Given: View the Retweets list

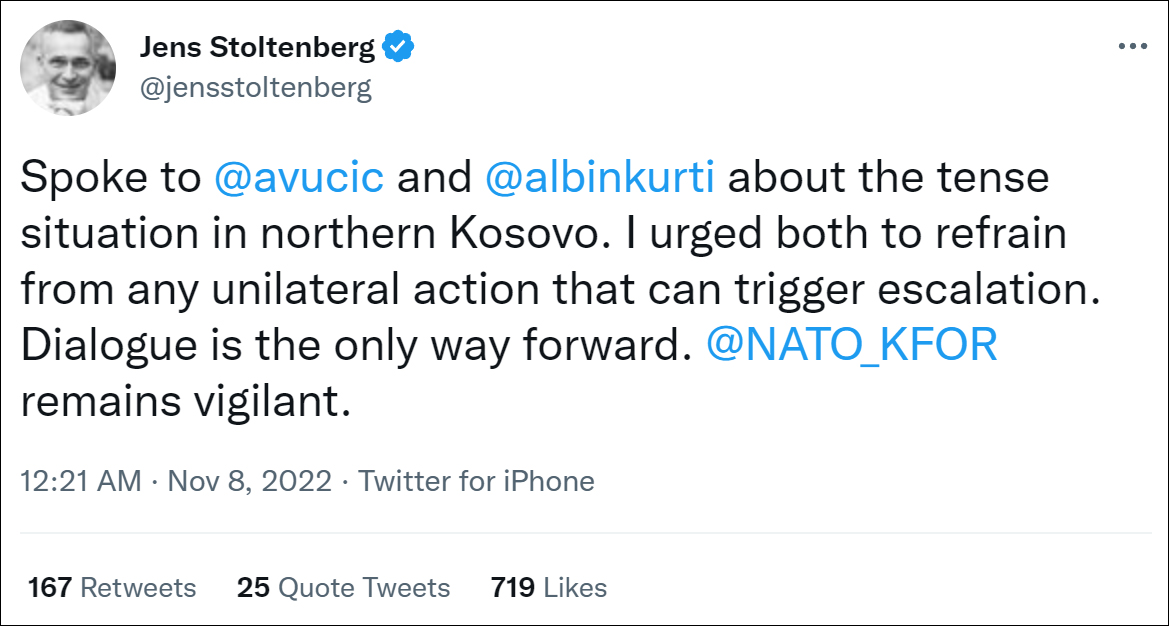Looking at the screenshot, I should tap(138, 587).
